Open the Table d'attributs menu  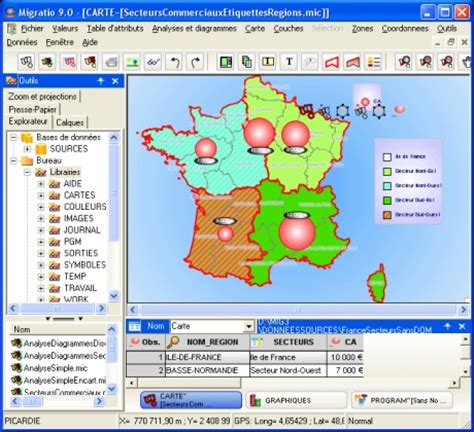tap(115, 29)
